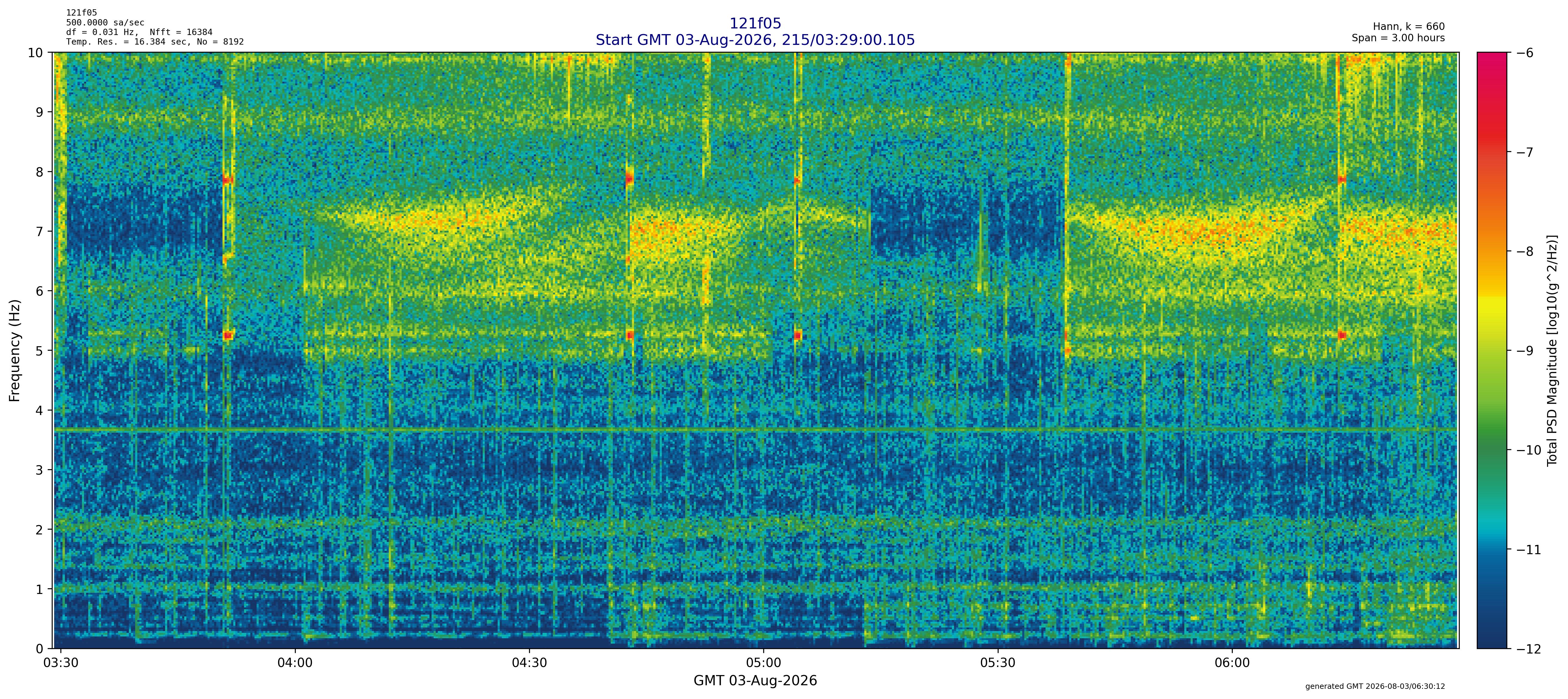Select the colorbar tick label "−7"
The height and width of the screenshot is (699, 1568).
pyautogui.click(x=1524, y=152)
